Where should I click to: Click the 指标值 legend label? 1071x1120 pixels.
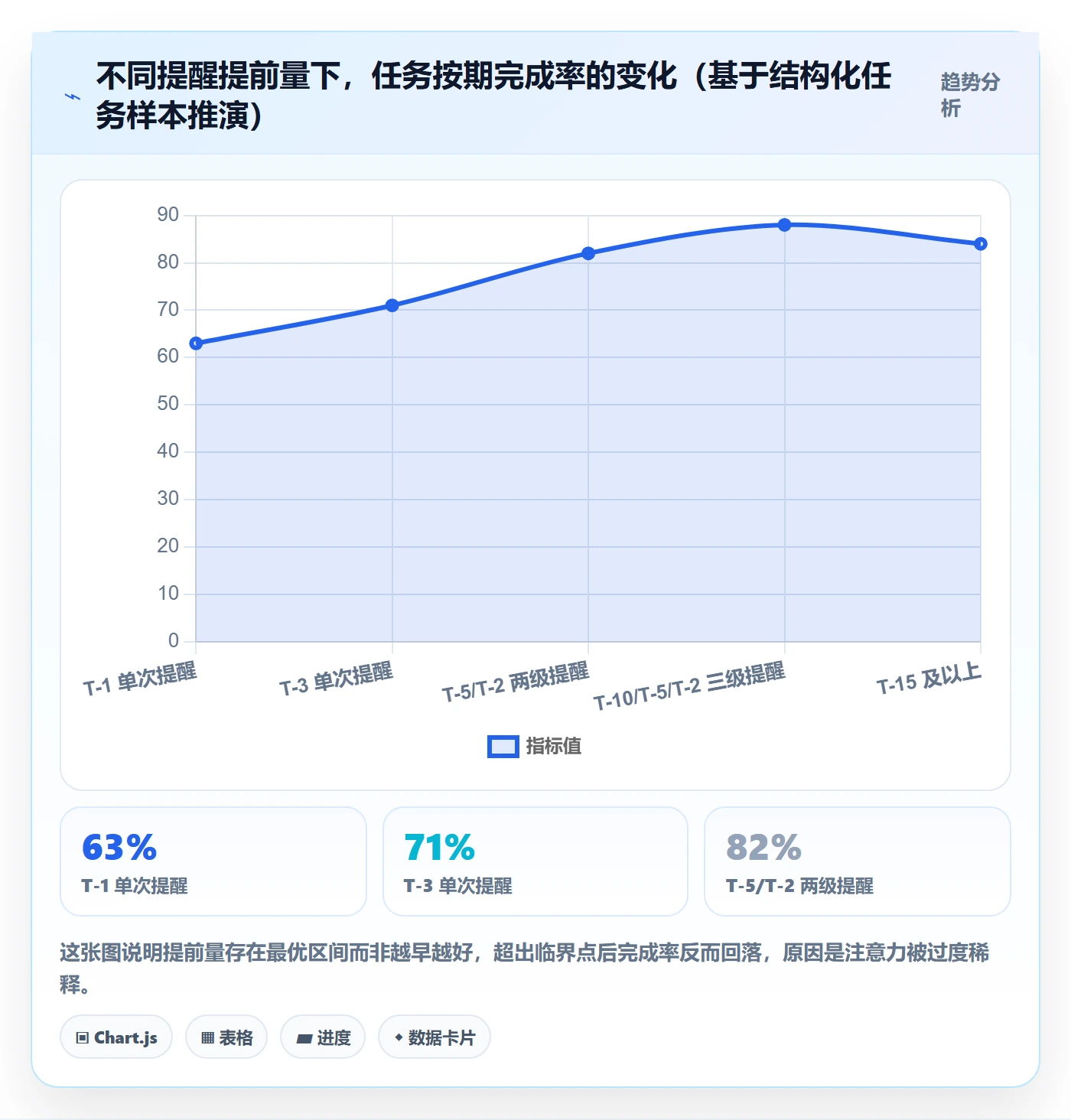click(554, 746)
